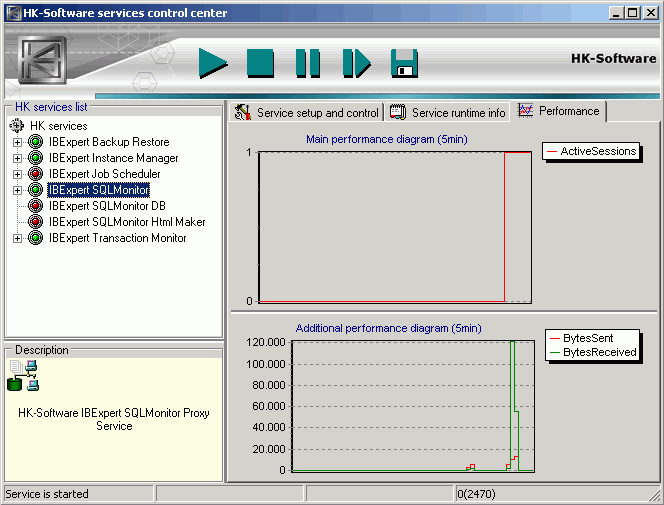Close the services control center window

pyautogui.click(x=651, y=13)
